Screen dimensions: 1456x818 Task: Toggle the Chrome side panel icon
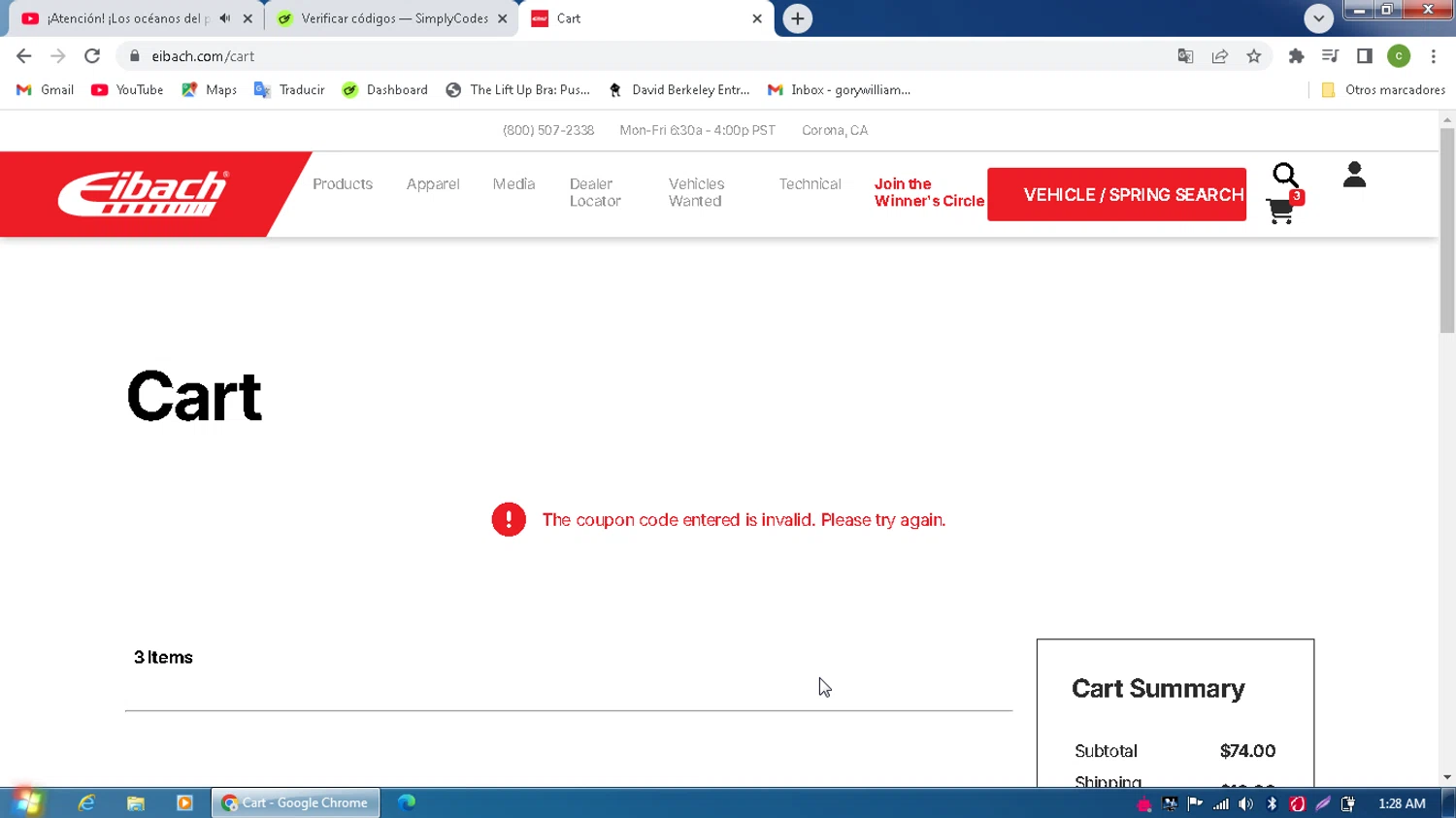point(1365,56)
